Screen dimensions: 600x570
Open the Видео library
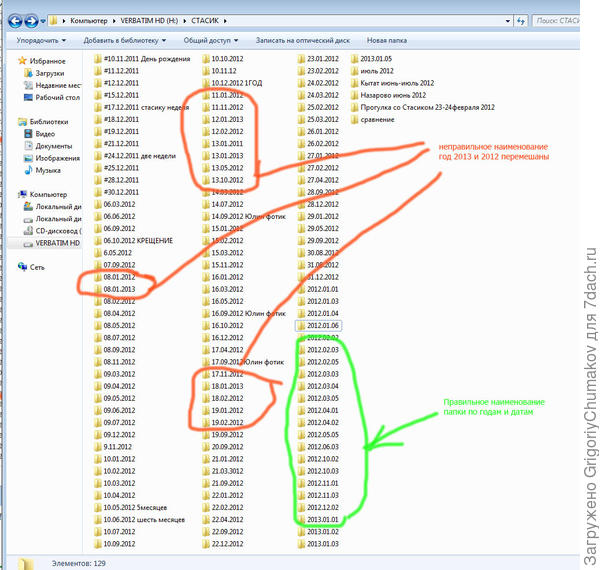pyautogui.click(x=46, y=133)
